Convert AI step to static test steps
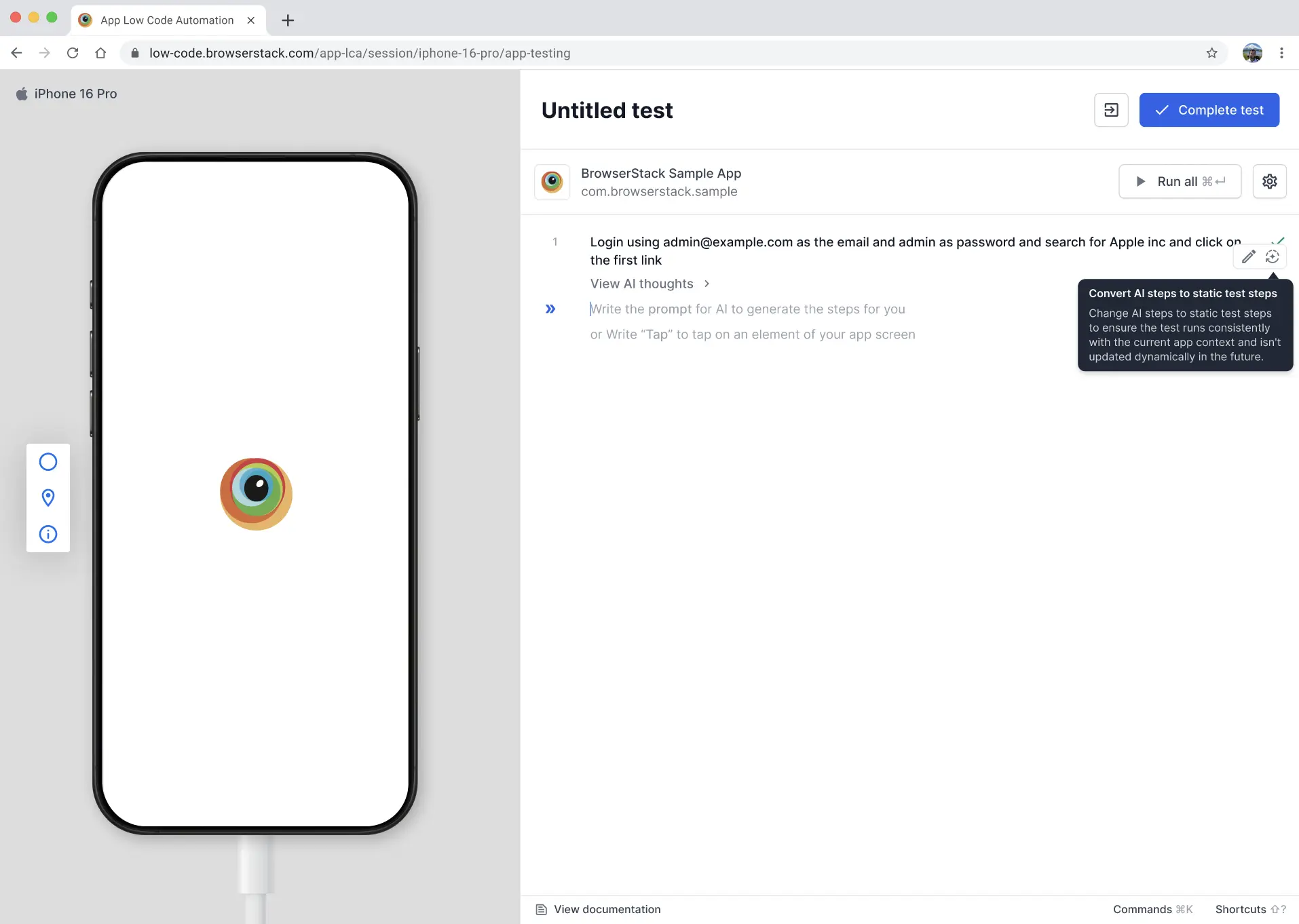Screen dimensions: 1299x924 (x=1273, y=256)
